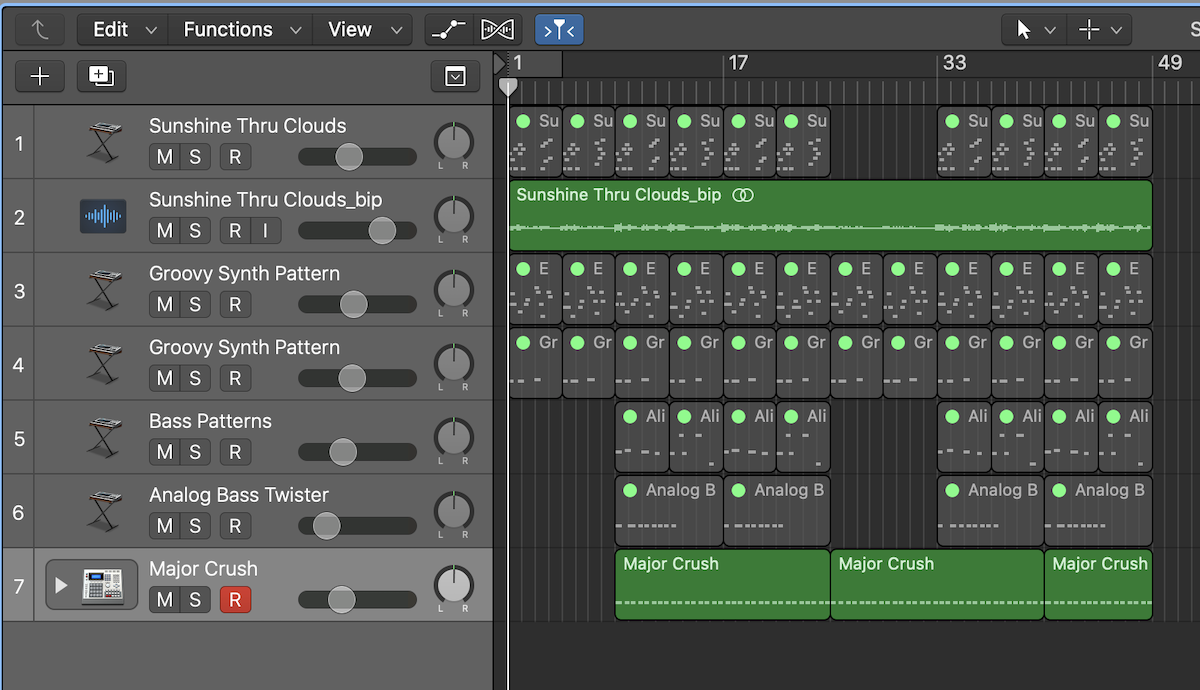
Task: Open the Marquee crosshair tool menu
Action: [1099, 30]
